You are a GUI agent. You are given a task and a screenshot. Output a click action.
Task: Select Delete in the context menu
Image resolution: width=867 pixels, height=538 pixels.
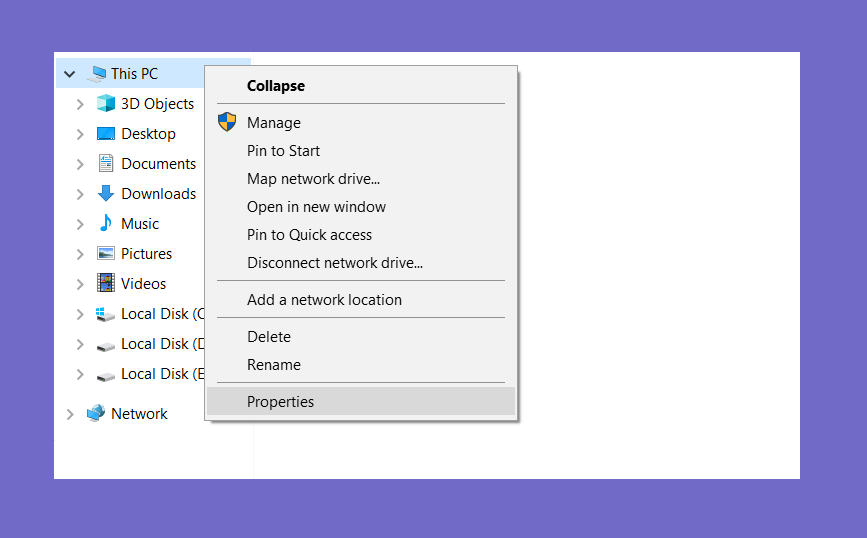361,337
